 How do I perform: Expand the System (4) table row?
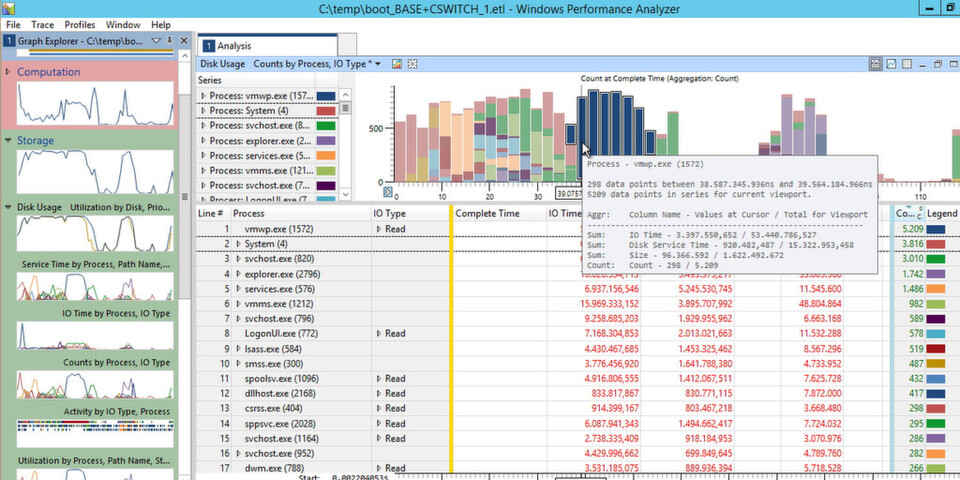tap(239, 244)
